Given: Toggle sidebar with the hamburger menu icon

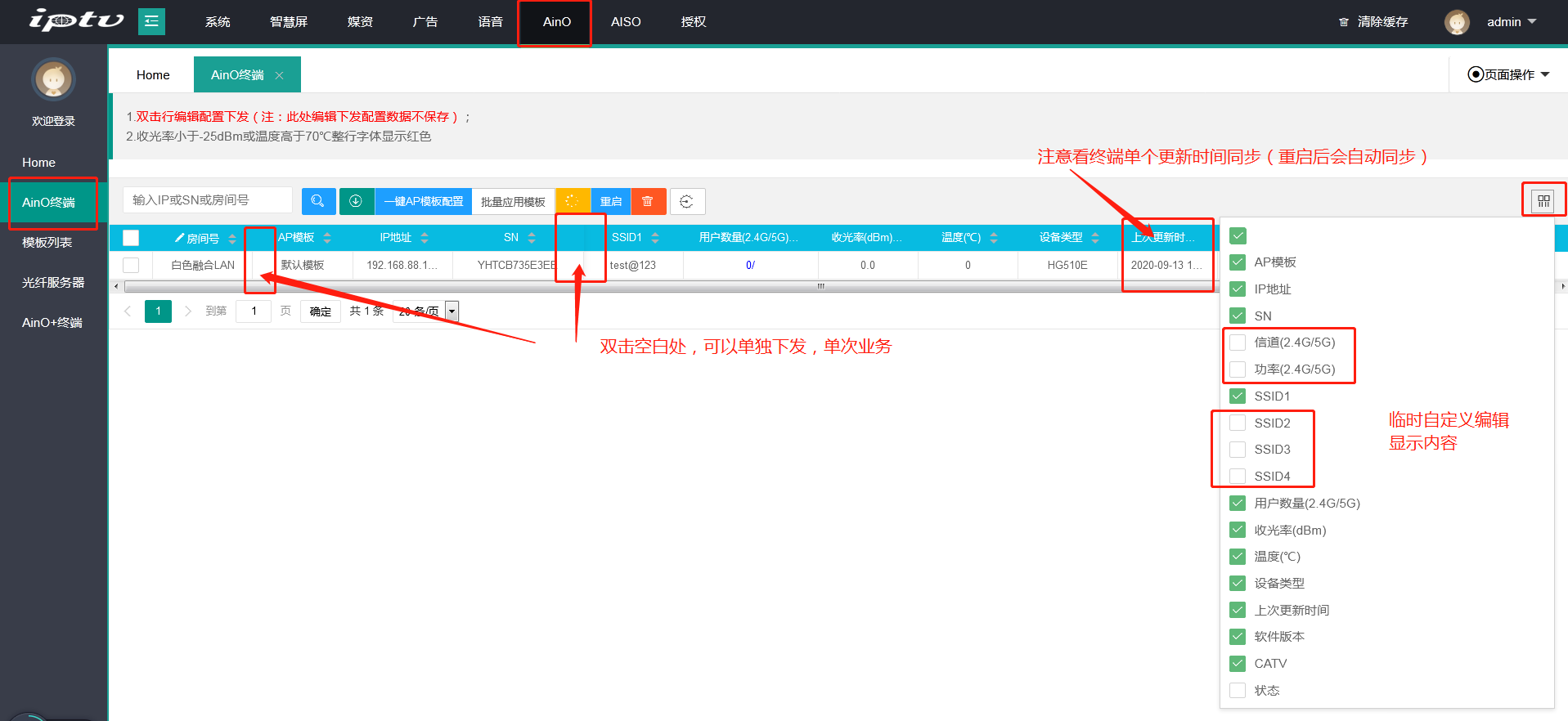Looking at the screenshot, I should click(151, 22).
